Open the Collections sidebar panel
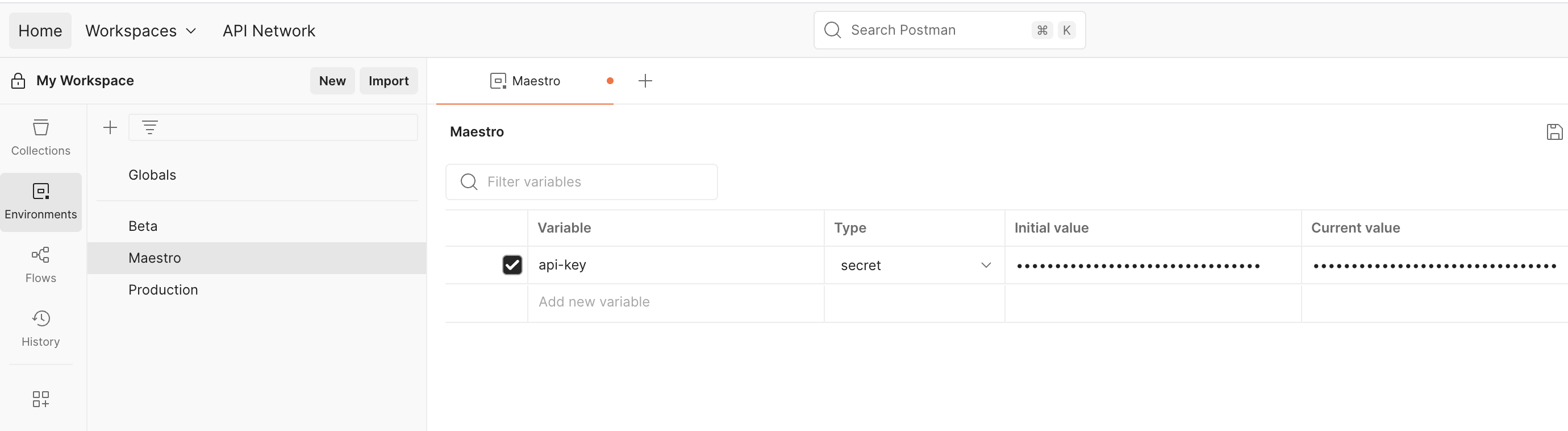This screenshot has width=1568, height=431. tap(41, 138)
